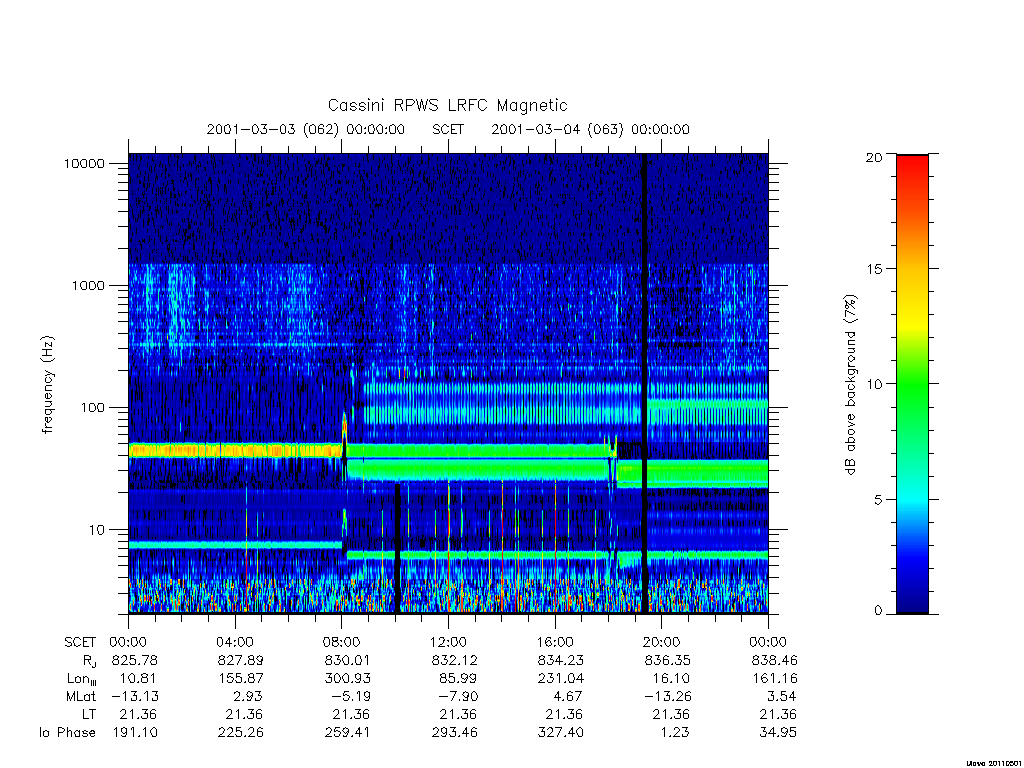Click the RJ value 832.12
Screen dimensions: 1024x768
[x=455, y=660]
